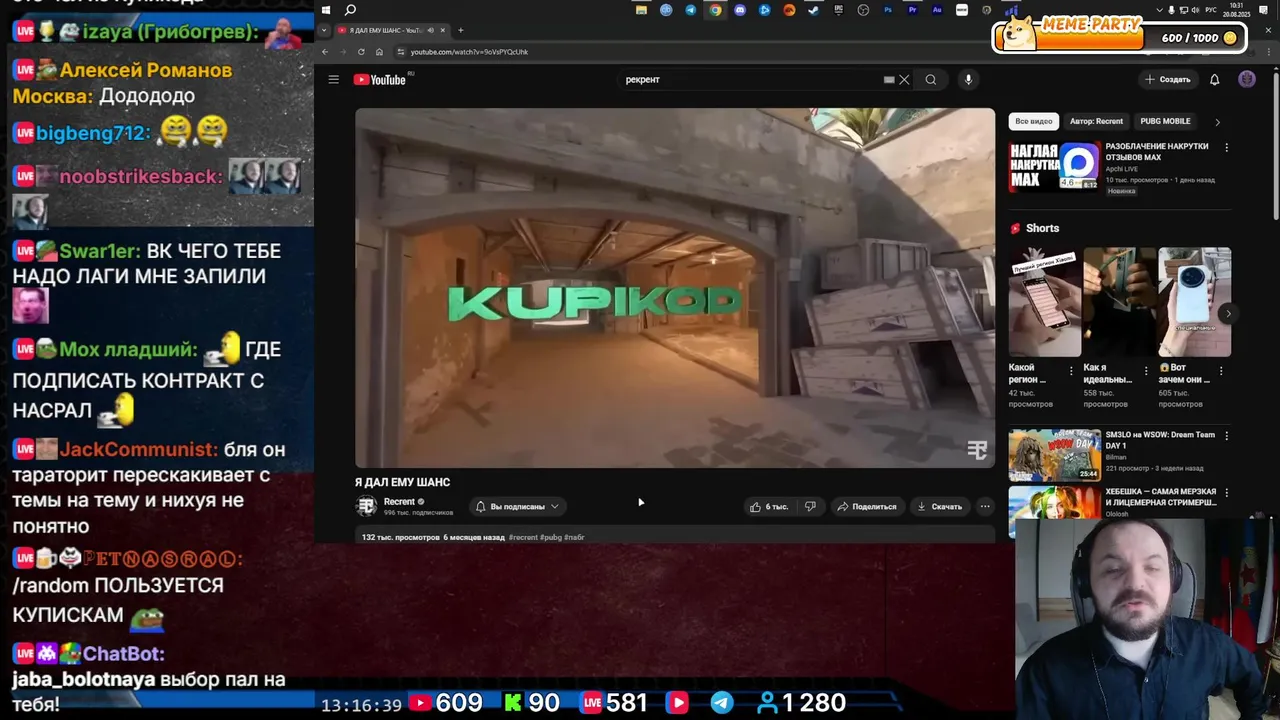1280x720 pixels.
Task: Like the video with 6 тыс. thumbs up
Action: point(769,506)
